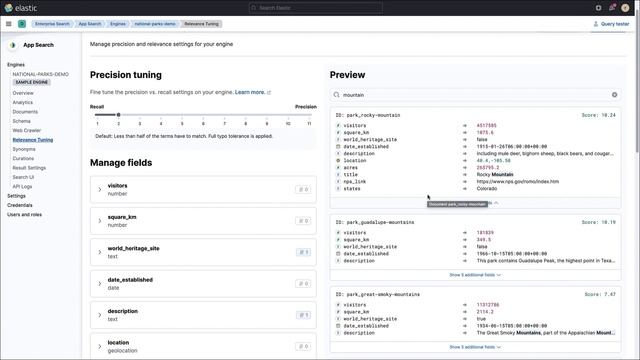
Task: Click the Search Elastic global search field
Action: tap(316, 8)
